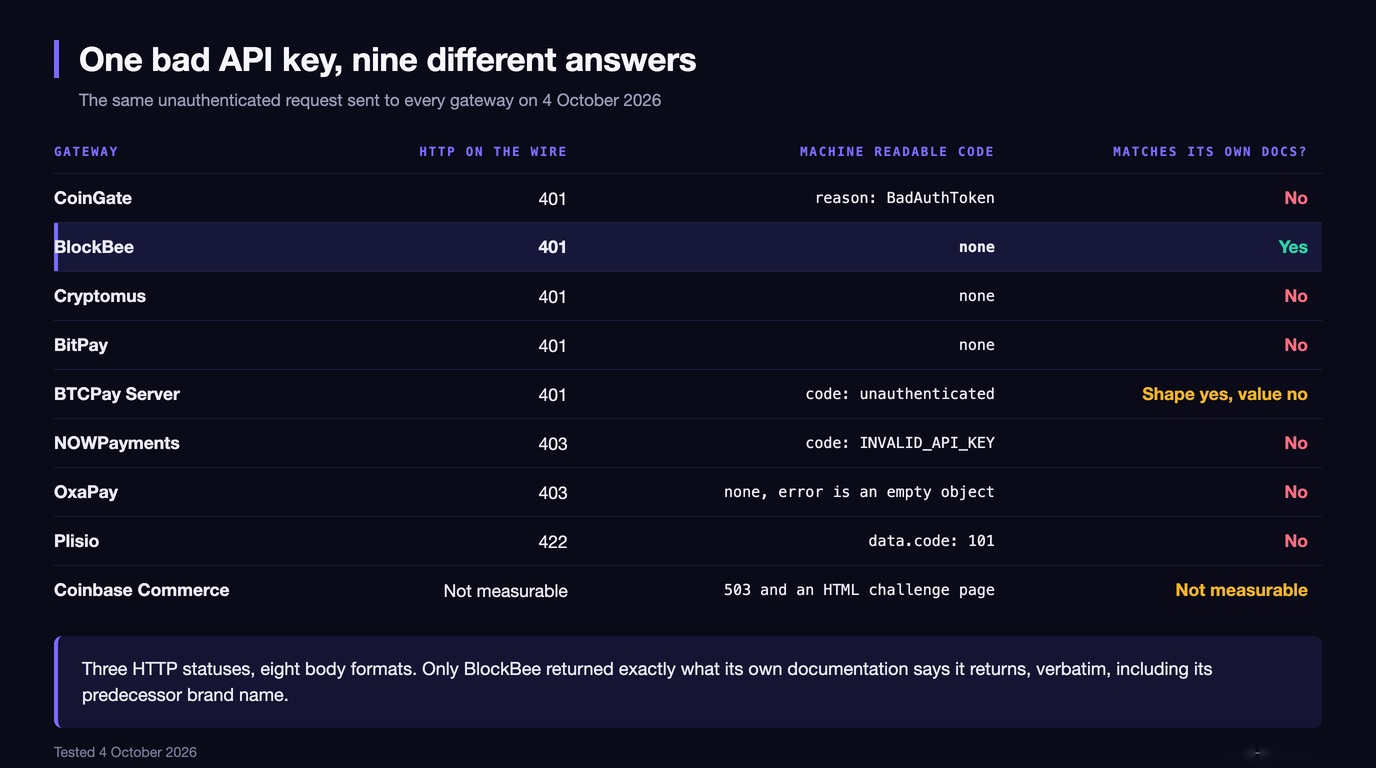Select the Cryptomus gateway name
Image resolution: width=1376 pixels, height=768 pixels.
click(100, 296)
